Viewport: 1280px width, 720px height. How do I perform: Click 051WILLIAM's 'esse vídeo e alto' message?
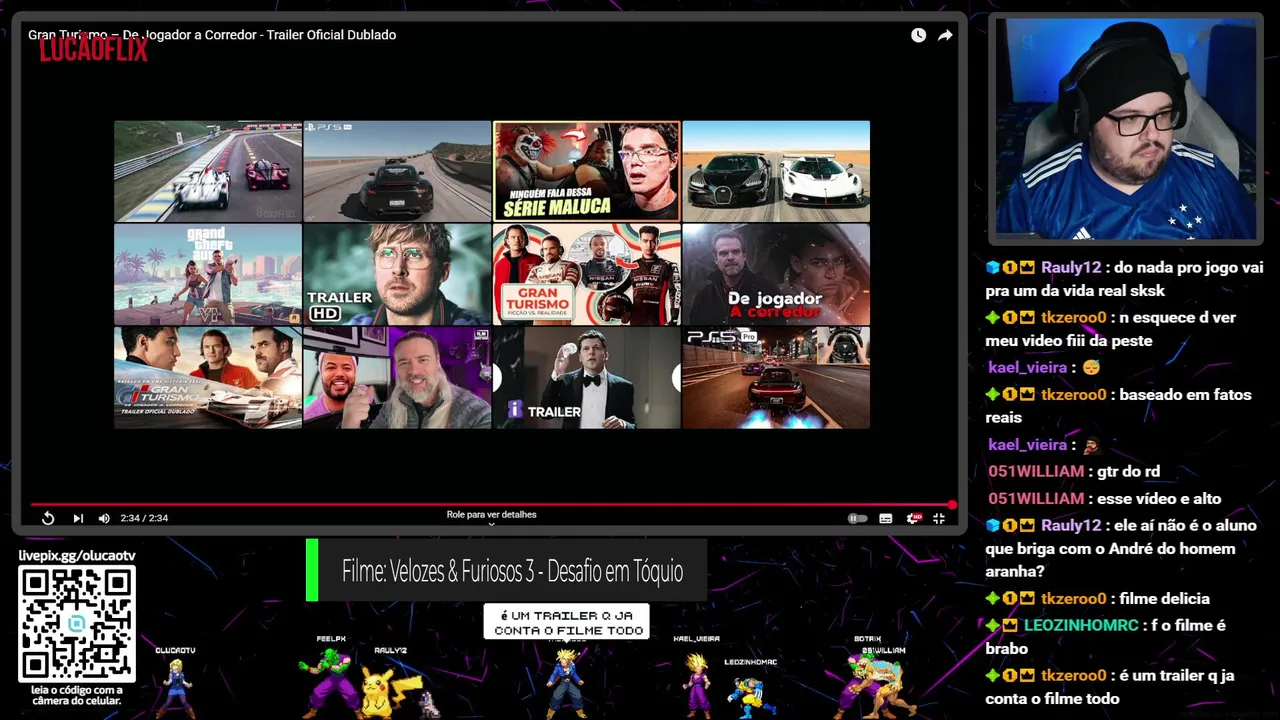click(1104, 498)
